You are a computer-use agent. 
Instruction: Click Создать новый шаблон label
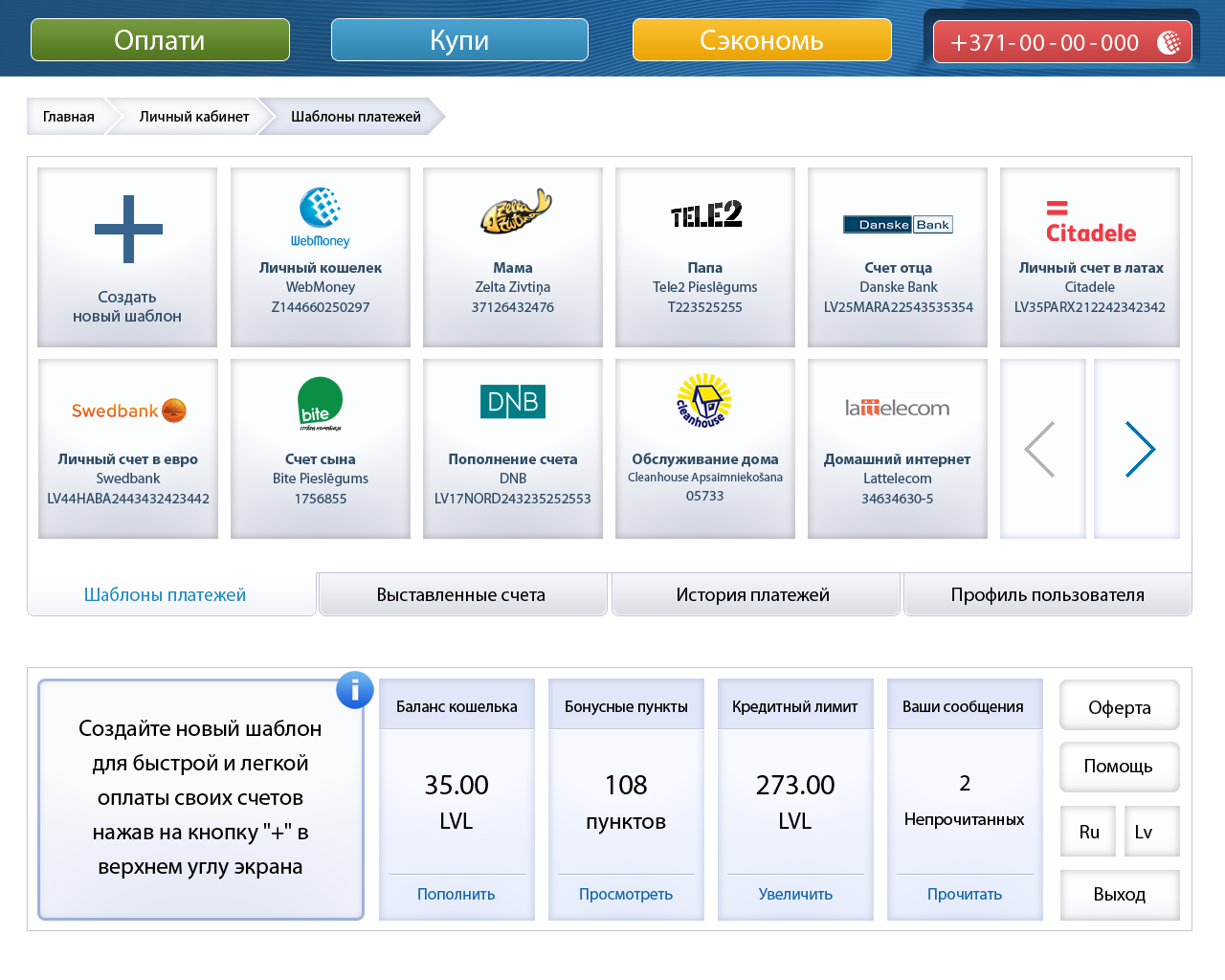pos(127,306)
